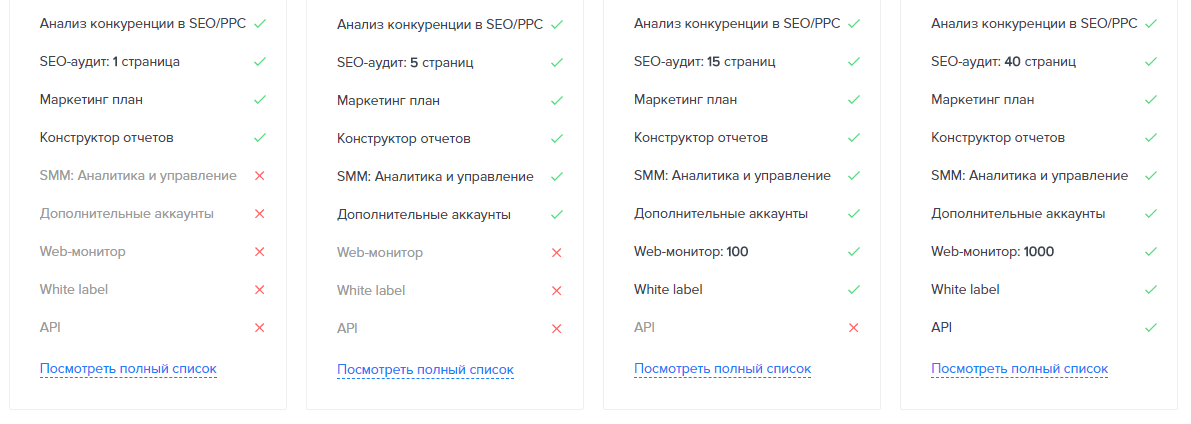Click API checkmark in the 40-page plan
Viewport: 1191px width, 424px height.
click(x=1151, y=328)
